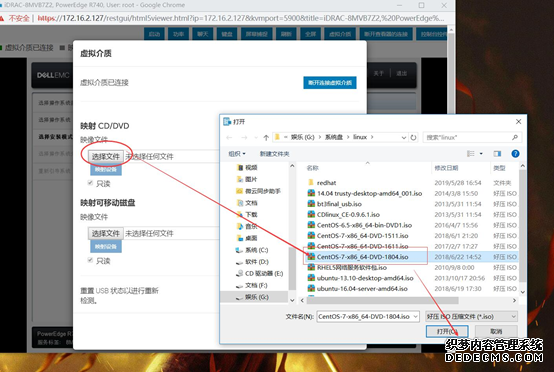Image resolution: width=554 pixels, height=372 pixels.
Task: Click the chevron after 系统盘 in the breadcrumb
Action: [x=348, y=137]
